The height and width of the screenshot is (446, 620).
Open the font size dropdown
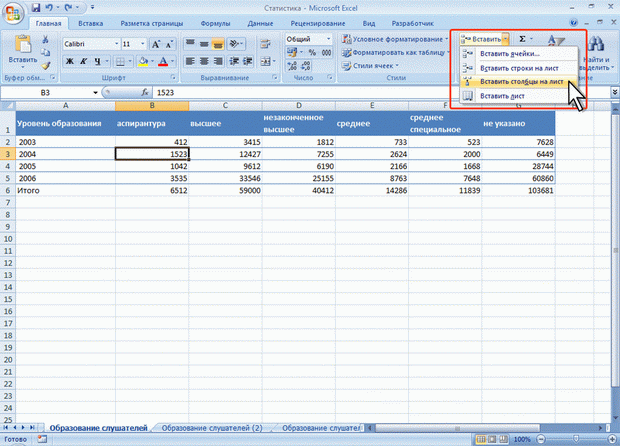click(143, 44)
